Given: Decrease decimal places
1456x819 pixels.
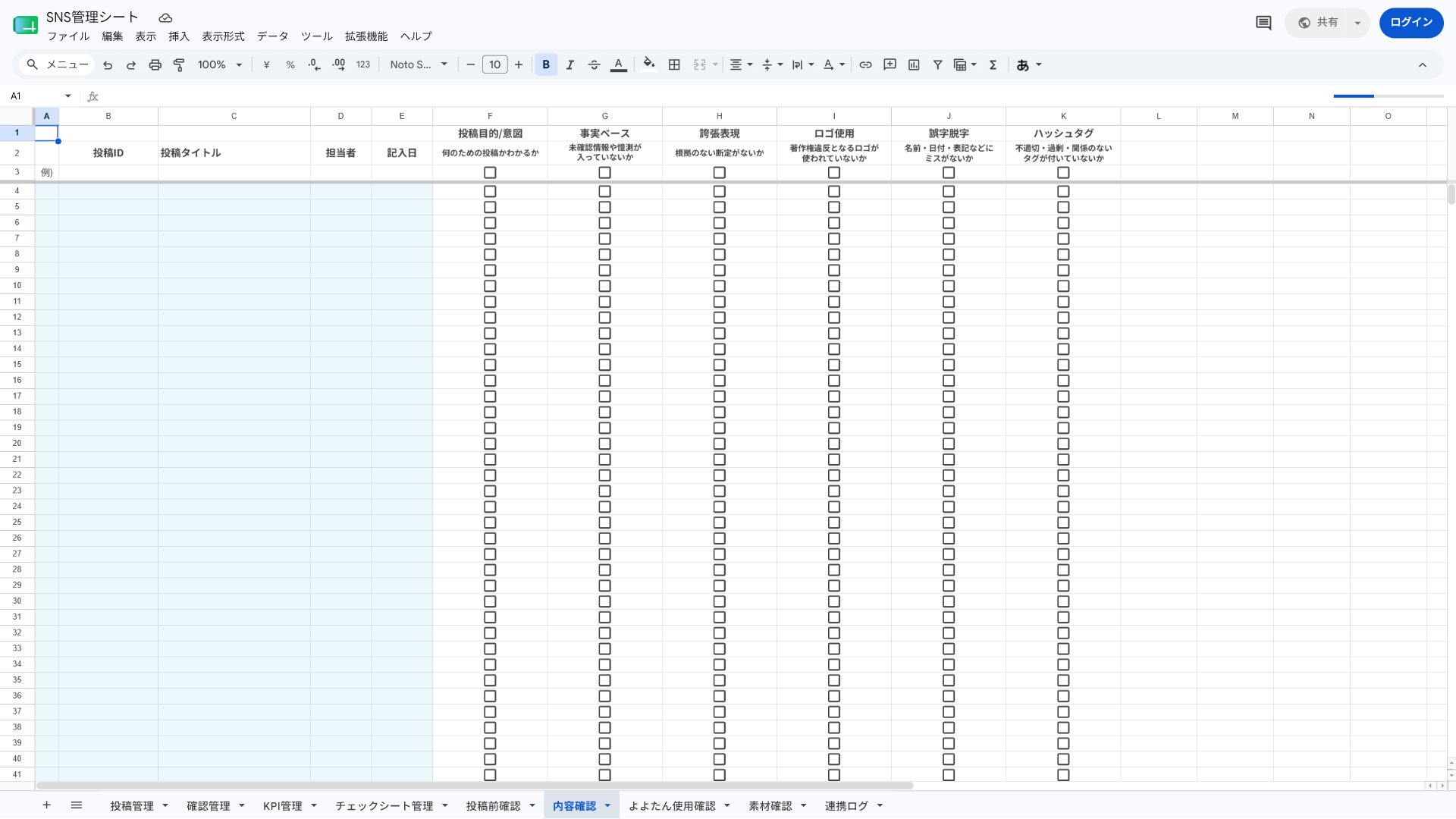Looking at the screenshot, I should [x=315, y=65].
